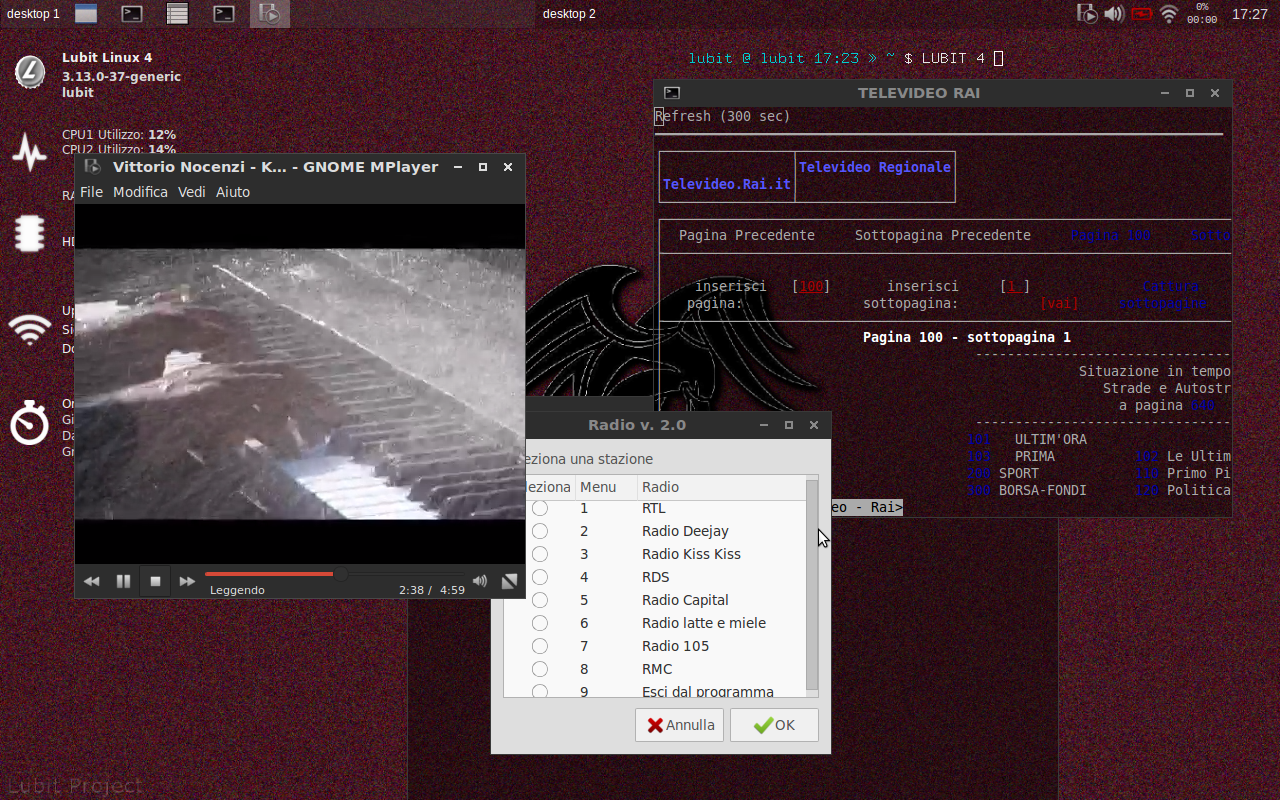Rewind the video in GNOME MPlayer

tap(91, 581)
